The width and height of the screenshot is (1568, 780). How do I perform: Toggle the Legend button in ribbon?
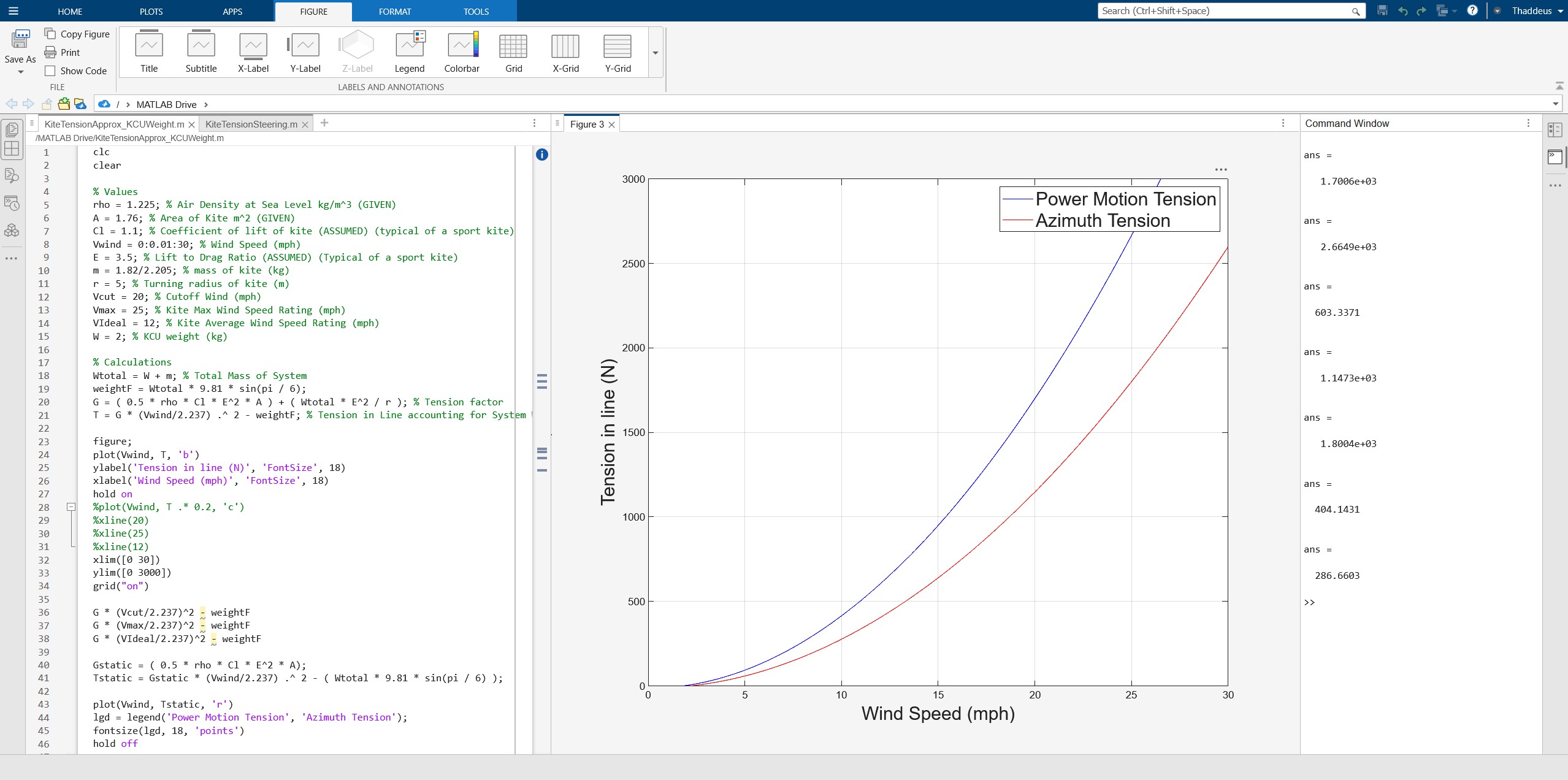point(410,52)
